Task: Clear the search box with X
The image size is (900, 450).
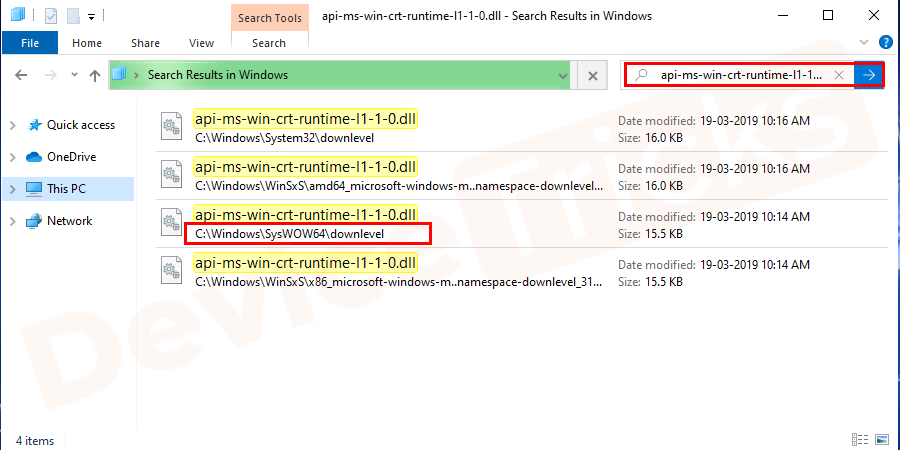Action: pos(839,75)
